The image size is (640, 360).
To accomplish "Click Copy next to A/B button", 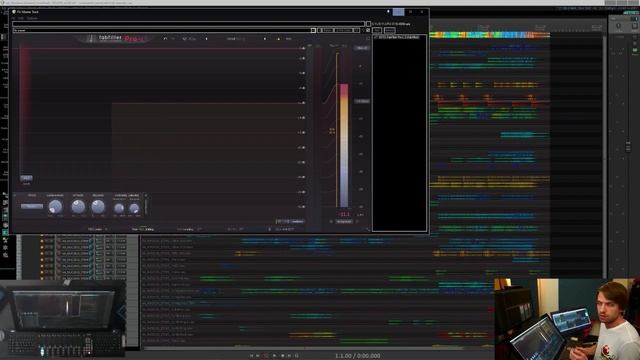I will 193,39.
